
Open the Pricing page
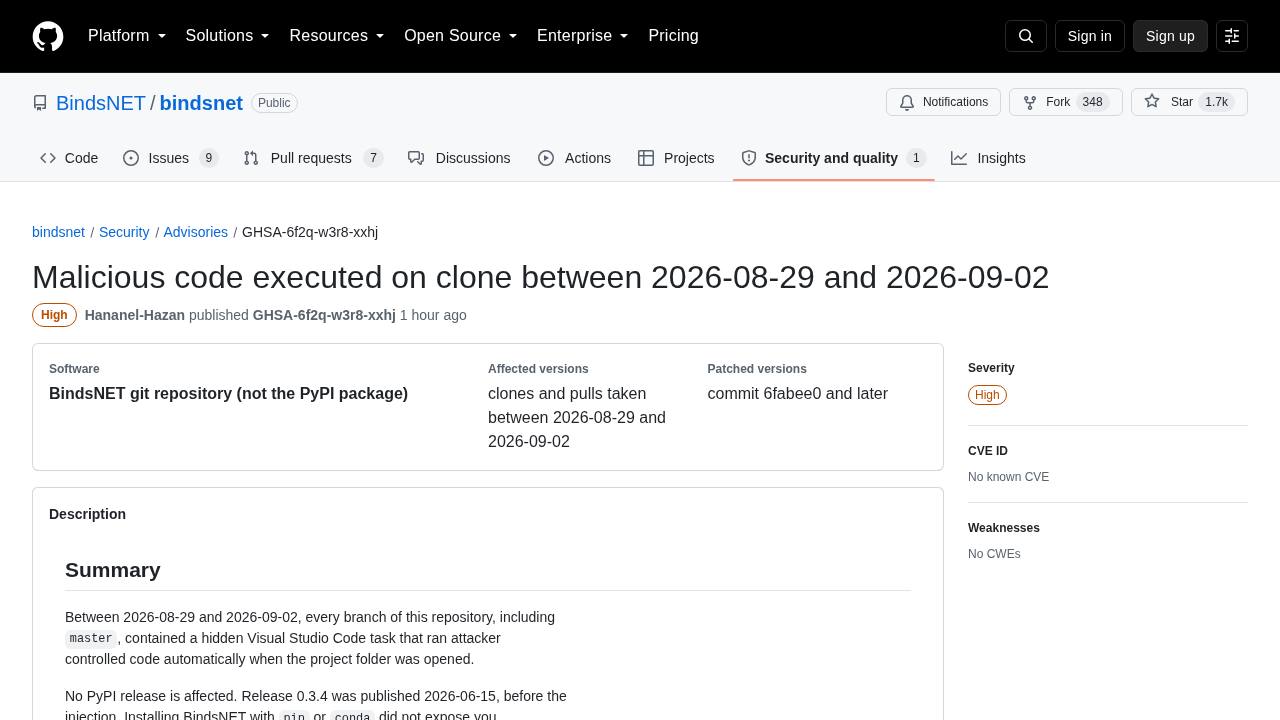pos(673,36)
